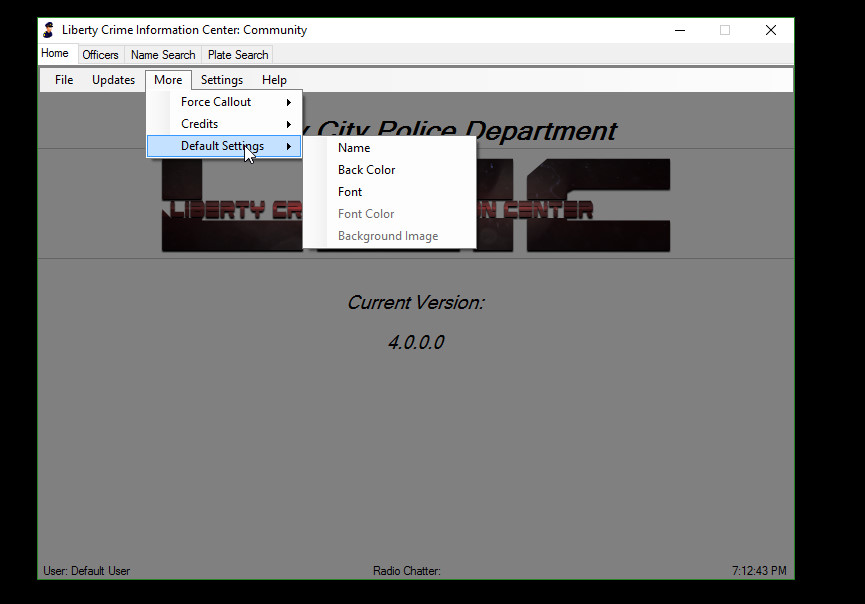The width and height of the screenshot is (865, 604).
Task: Minimize the application window
Action: [x=679, y=30]
